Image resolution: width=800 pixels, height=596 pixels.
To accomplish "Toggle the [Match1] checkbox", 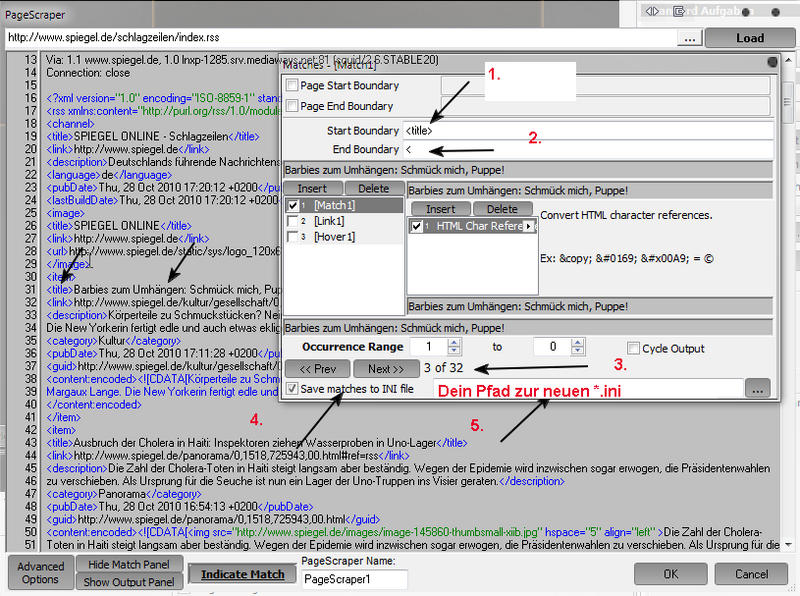I will point(292,205).
